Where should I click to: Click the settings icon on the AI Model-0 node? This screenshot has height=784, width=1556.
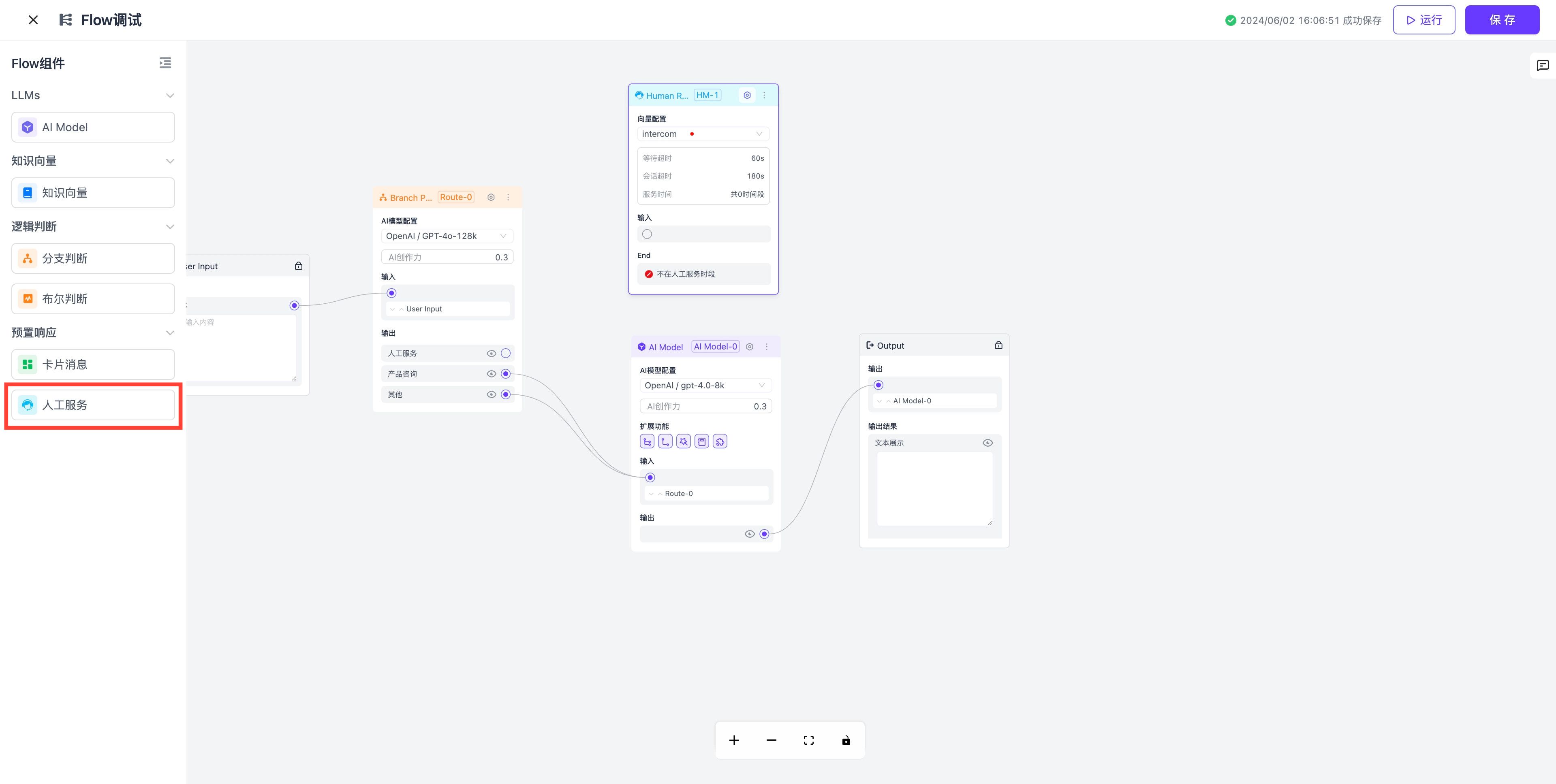(x=750, y=347)
